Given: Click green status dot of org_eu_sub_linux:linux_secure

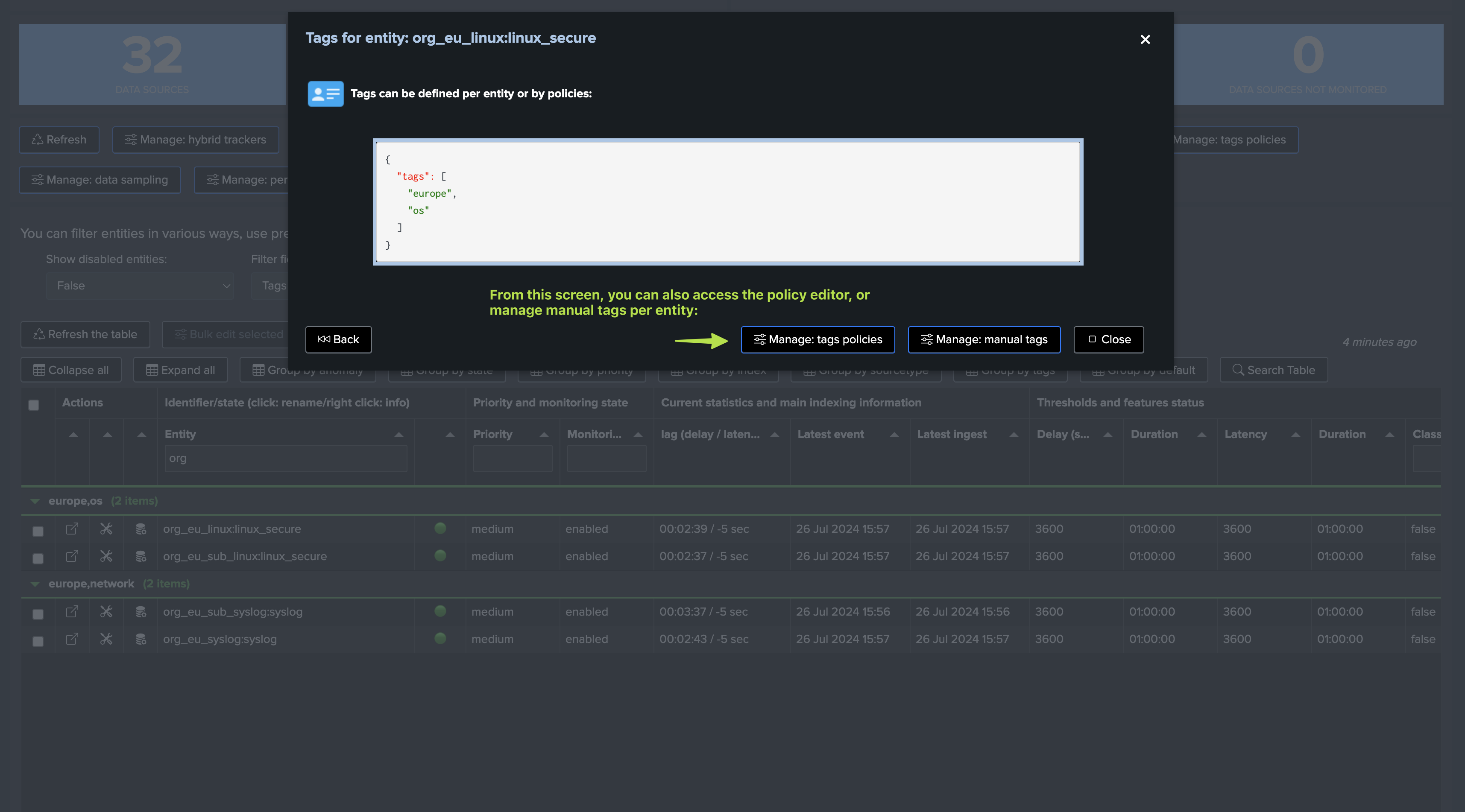Looking at the screenshot, I should (440, 555).
